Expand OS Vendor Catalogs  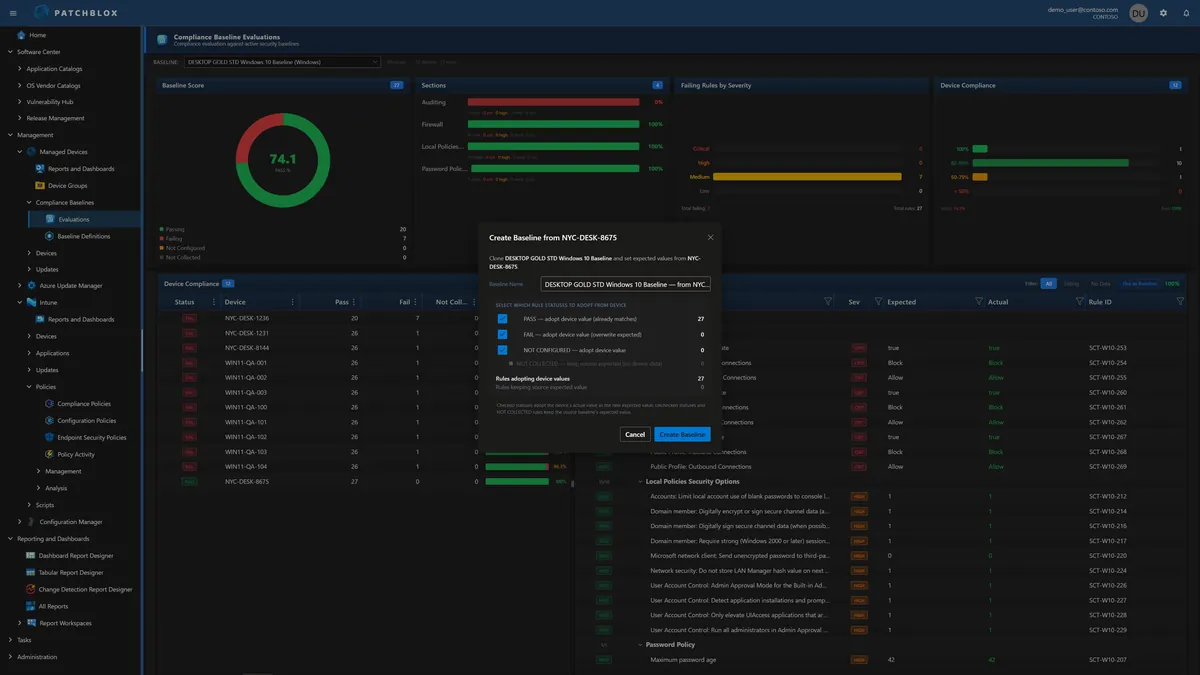click(x=20, y=85)
